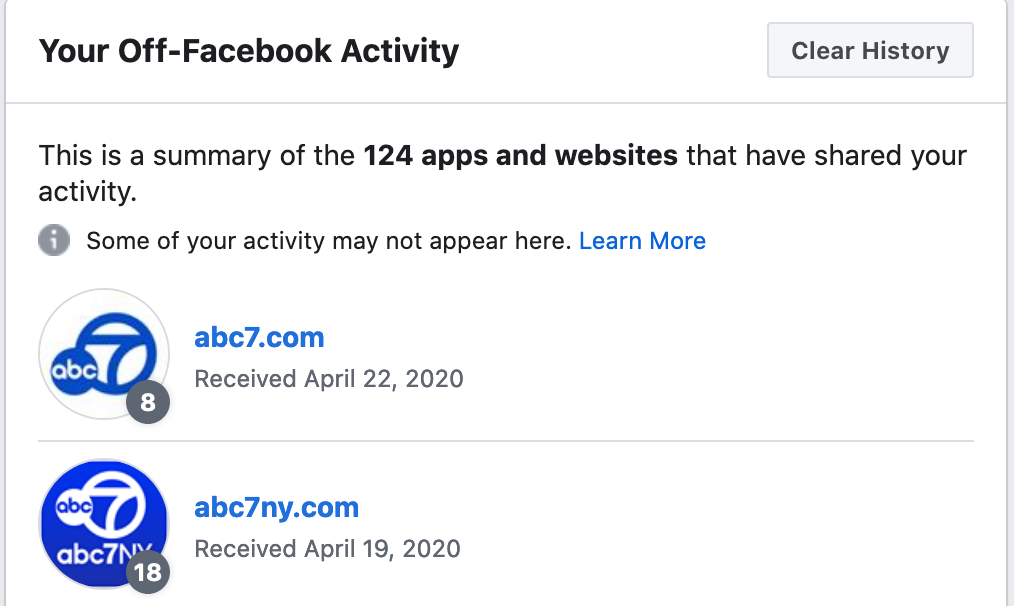Click 'This is a summary of the' text
This screenshot has height=606, width=1014.
197,156
